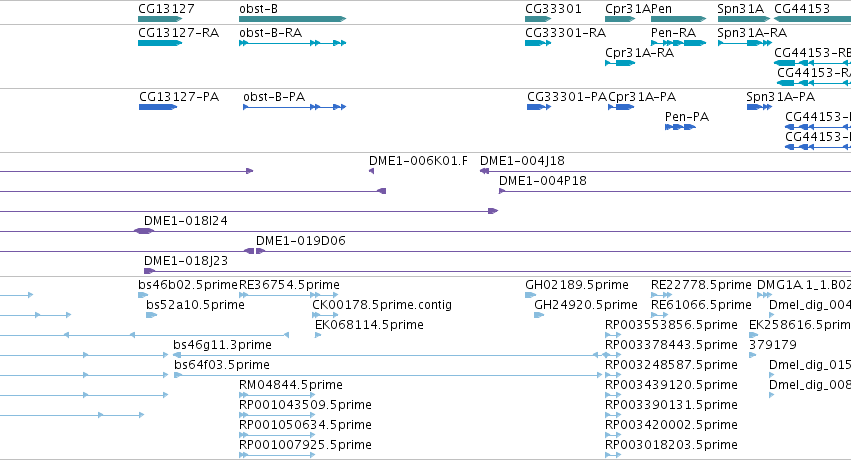851x460 pixels.
Task: Click EST bs46g11.3prime
Action: point(223,345)
